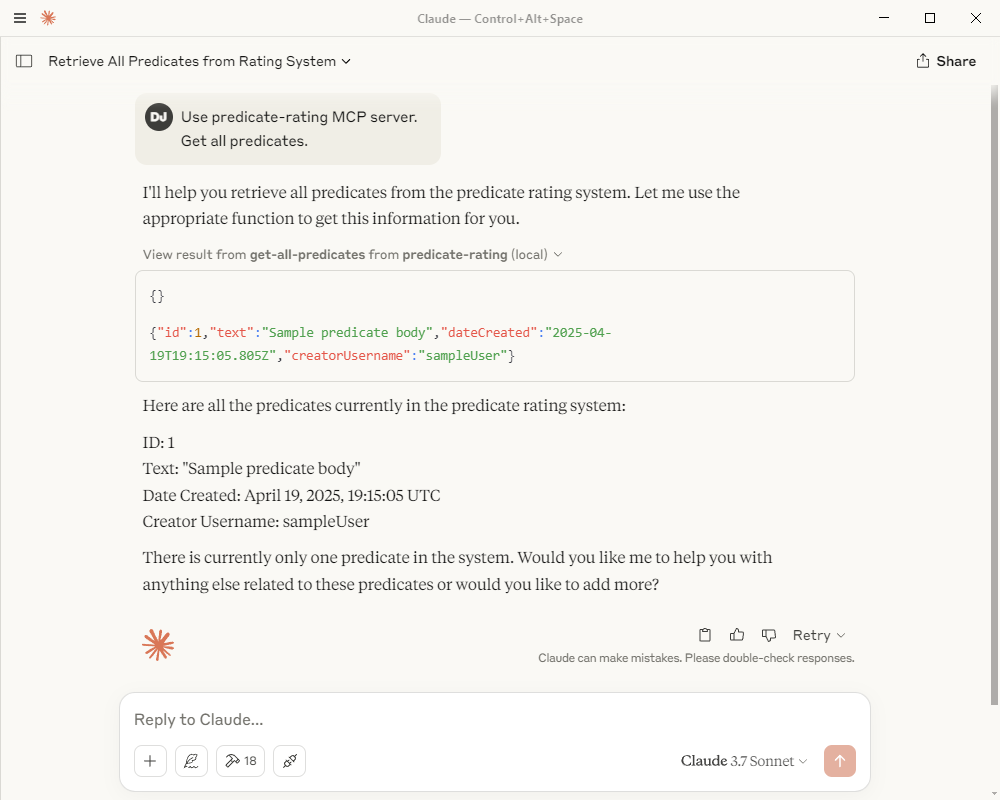Open the writing style picker icon

(x=191, y=760)
